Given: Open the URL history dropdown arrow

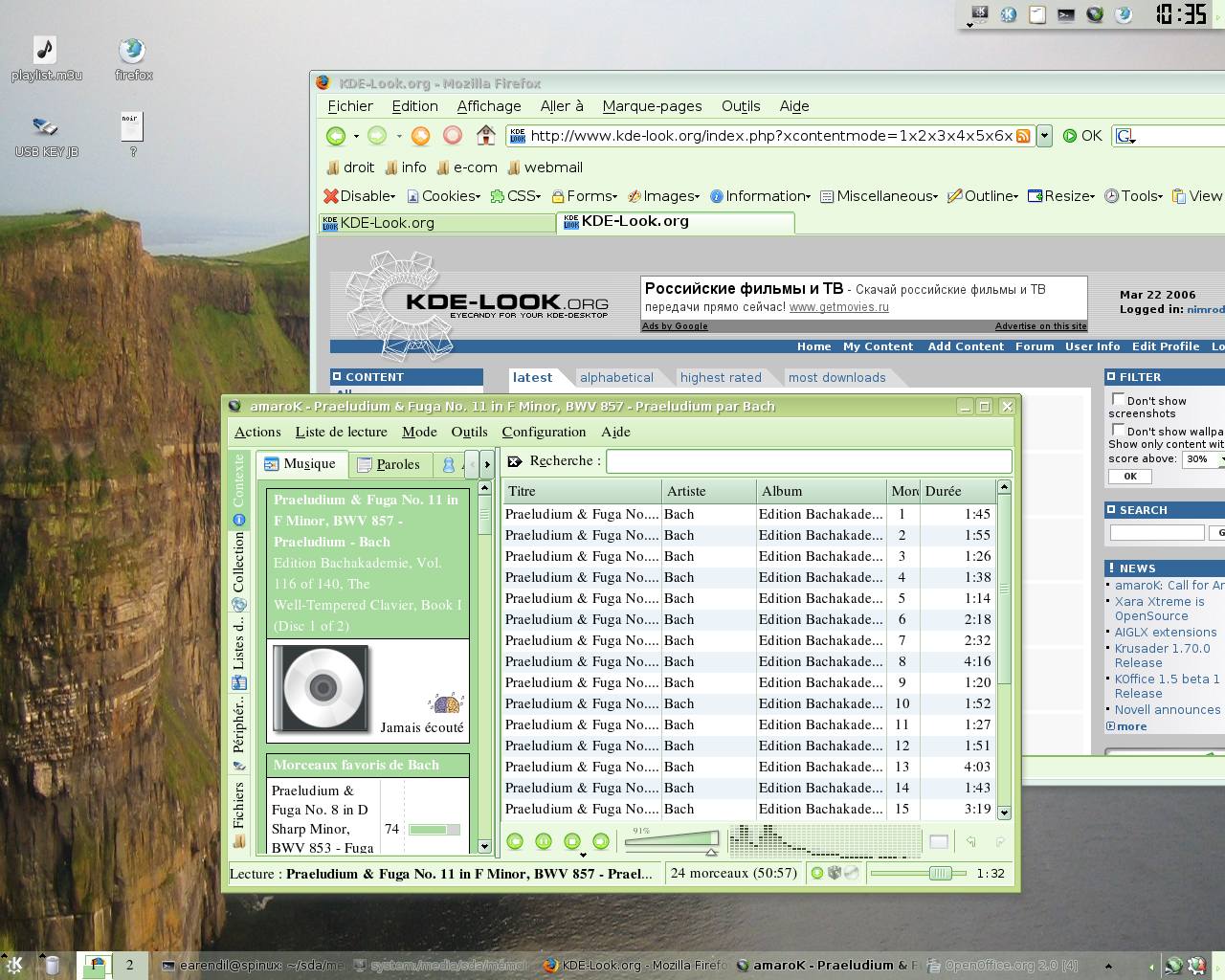Looking at the screenshot, I should coord(1044,136).
